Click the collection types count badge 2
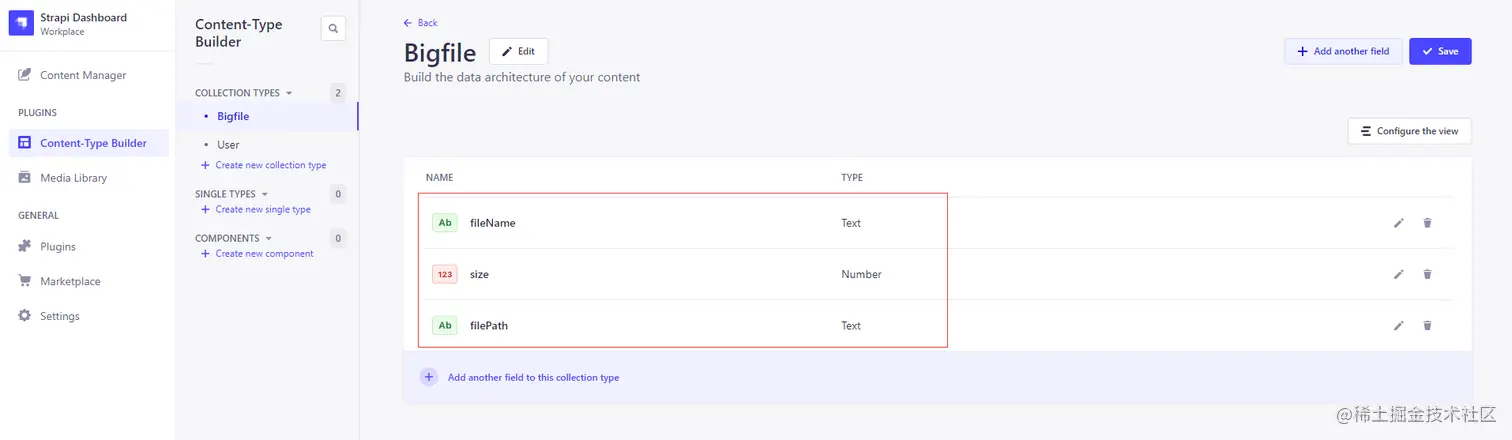The width and height of the screenshot is (1512, 440). coord(338,93)
